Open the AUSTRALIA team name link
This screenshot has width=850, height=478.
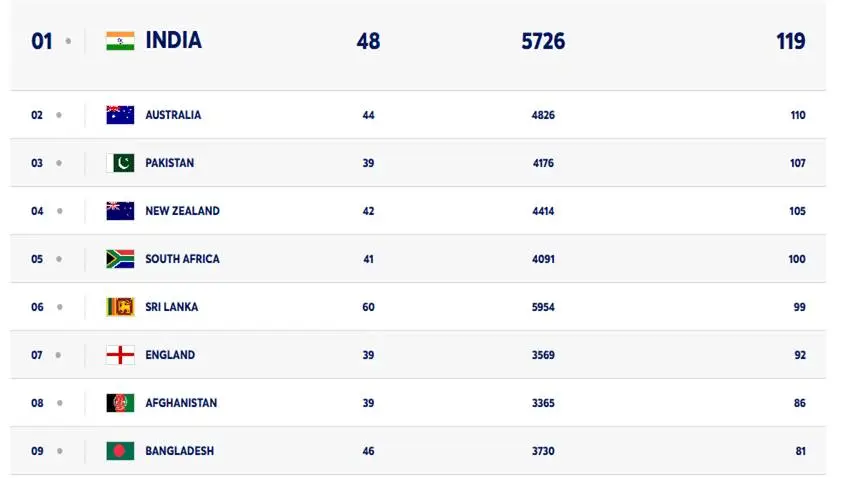[173, 115]
